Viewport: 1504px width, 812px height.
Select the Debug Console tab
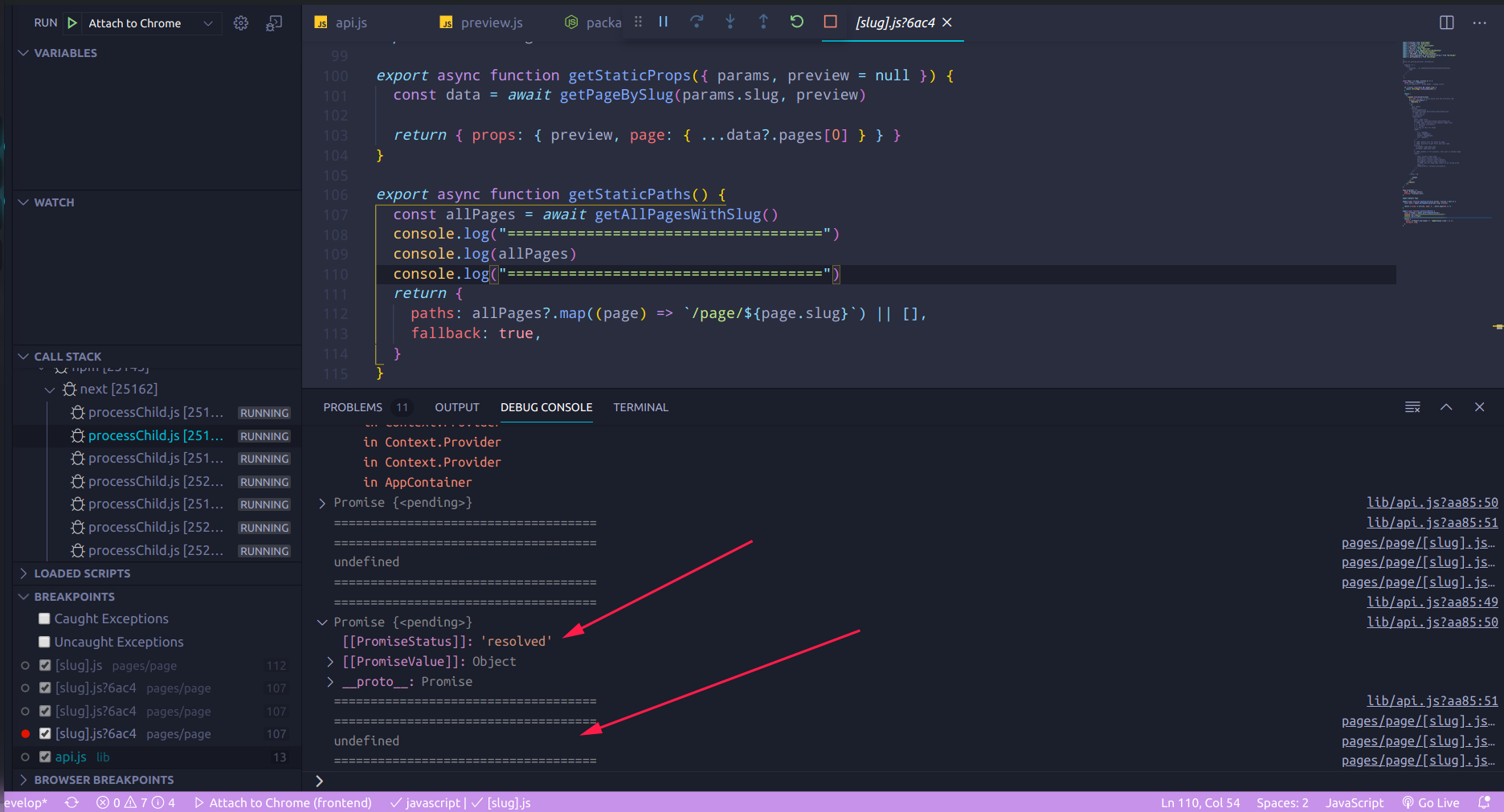pyautogui.click(x=546, y=407)
